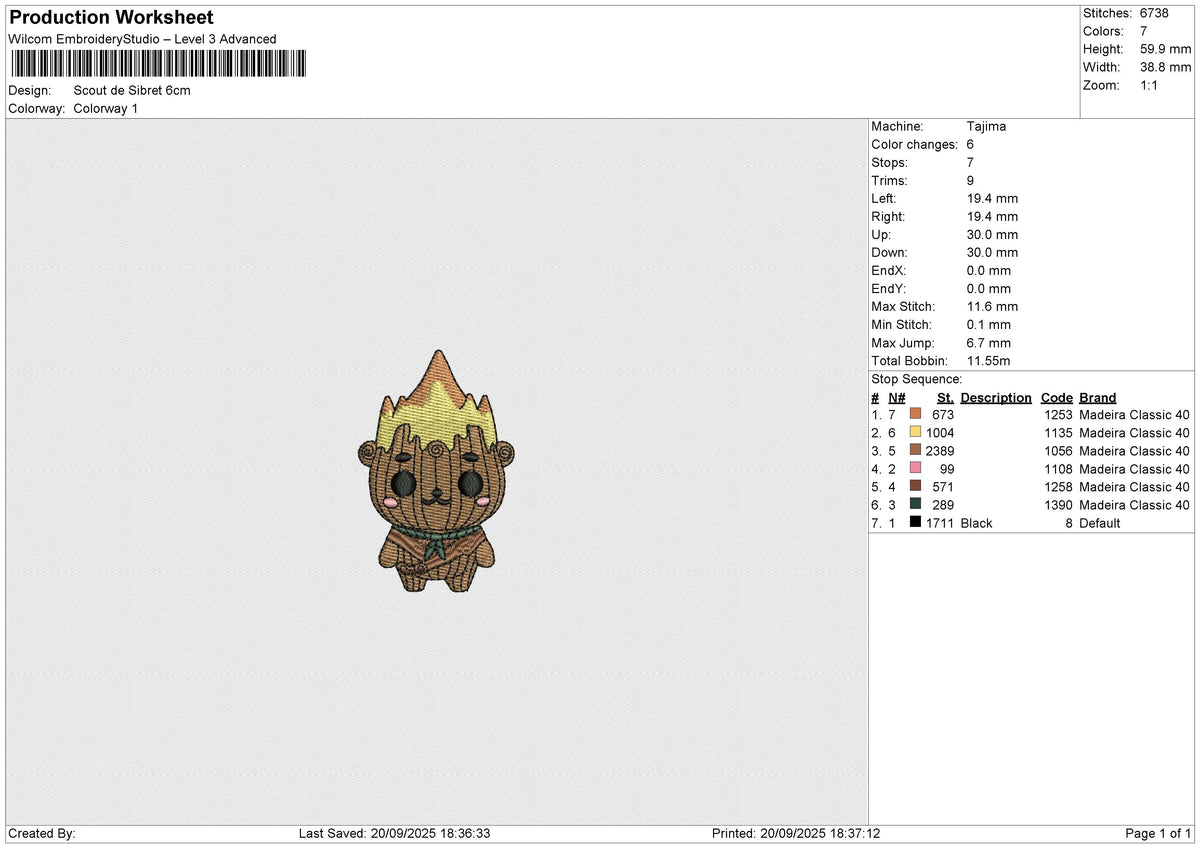The height and width of the screenshot is (848, 1200).
Task: Select the pink swatch code 1108
Action: click(x=915, y=468)
